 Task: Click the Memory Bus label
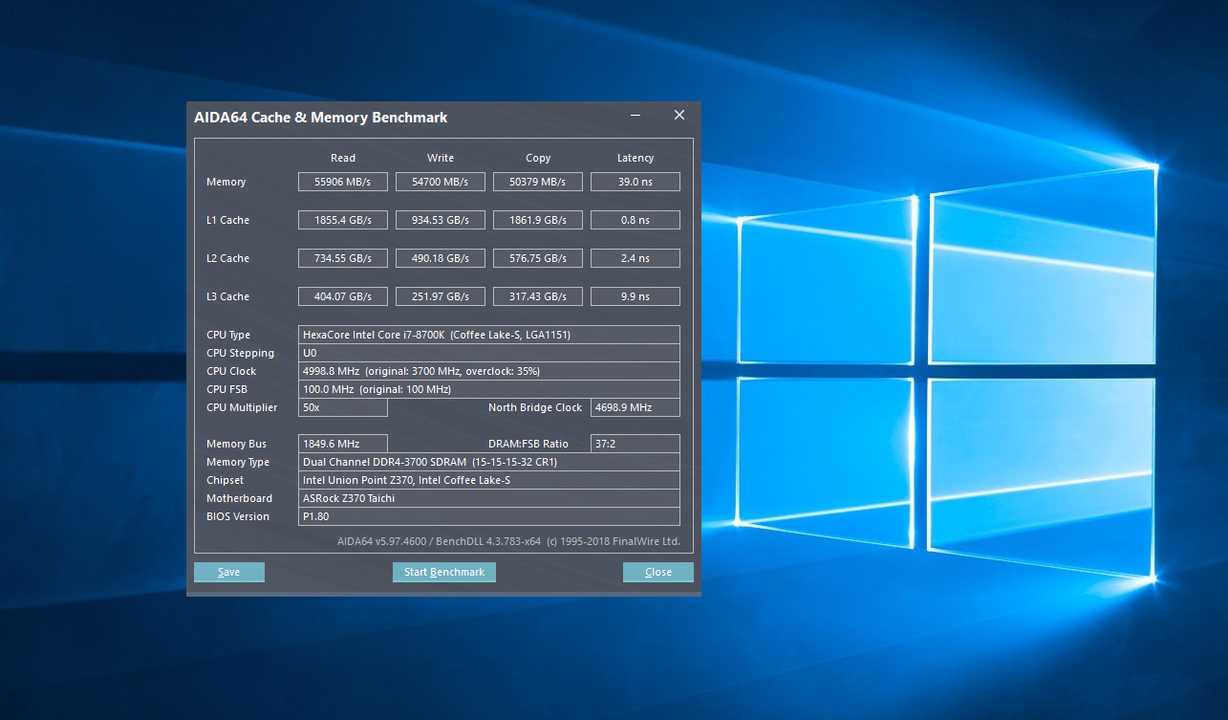[x=236, y=444]
